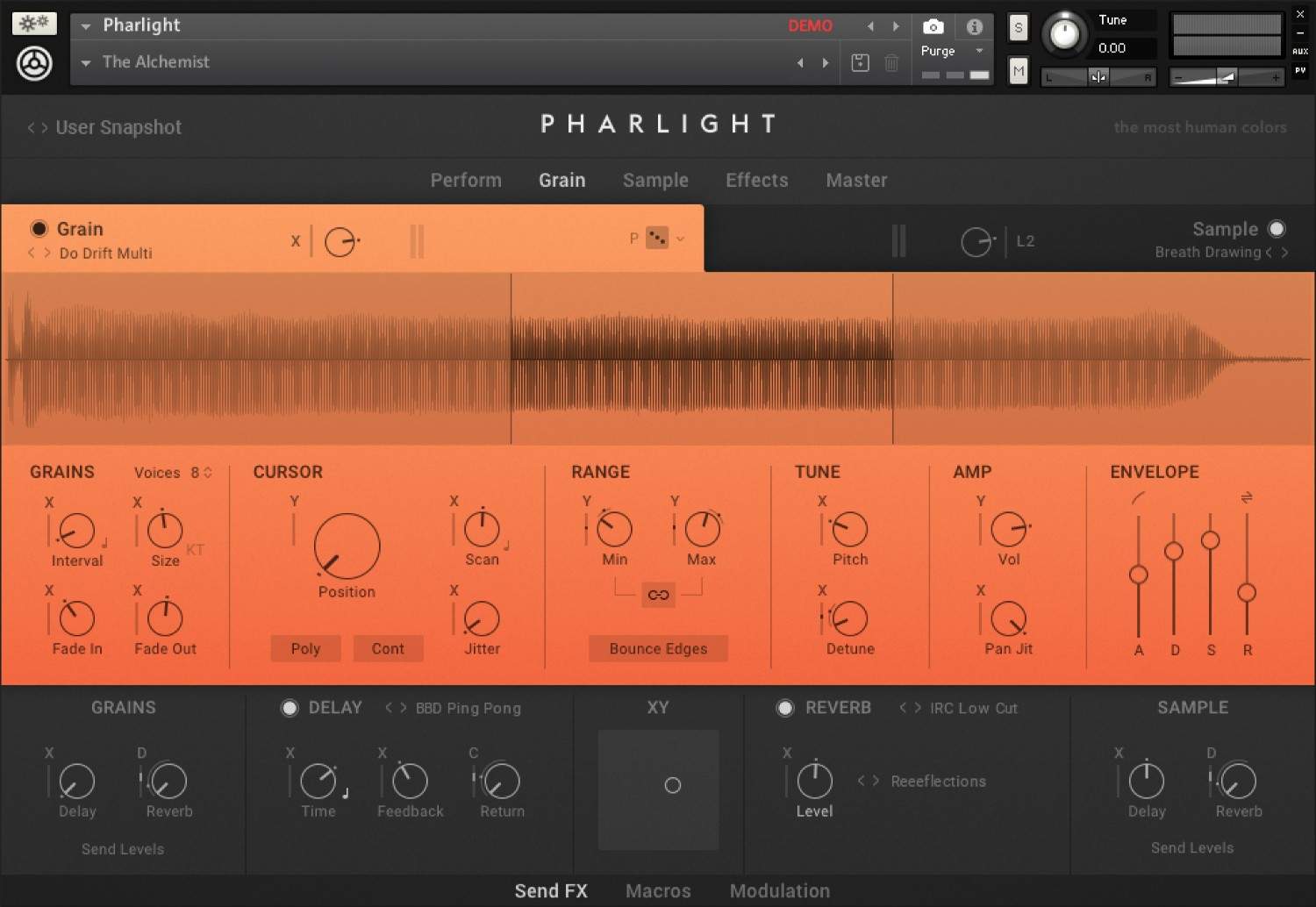
Task: Adjust the instrument pan slider
Action: tap(1098, 77)
